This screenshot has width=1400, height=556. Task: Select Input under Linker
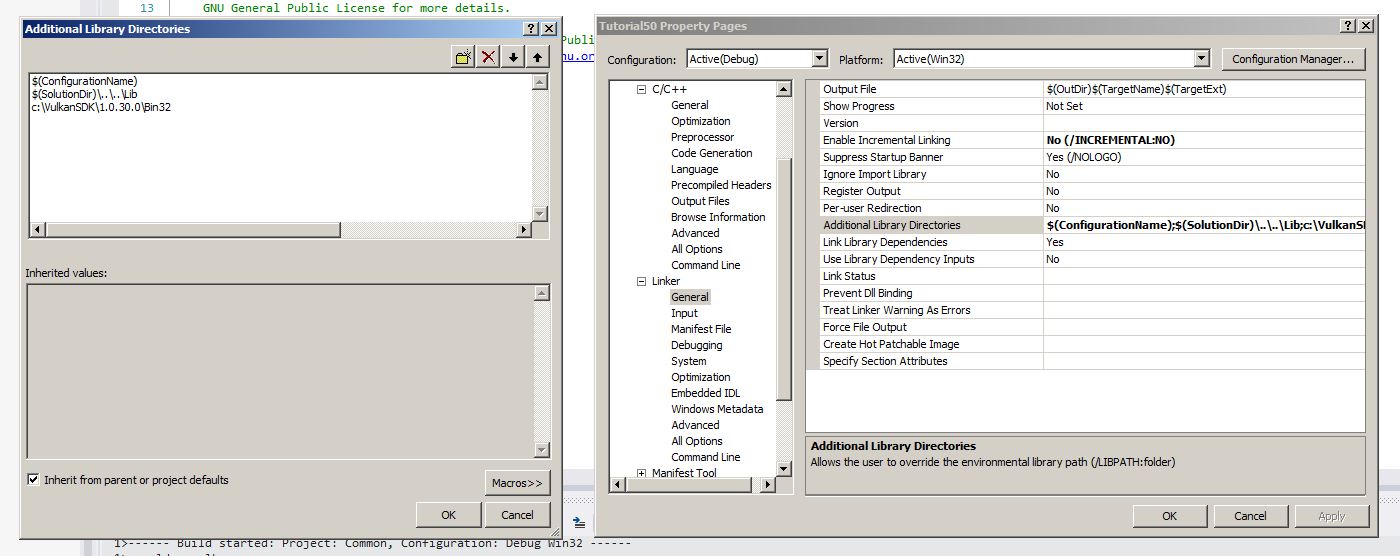pyautogui.click(x=684, y=313)
